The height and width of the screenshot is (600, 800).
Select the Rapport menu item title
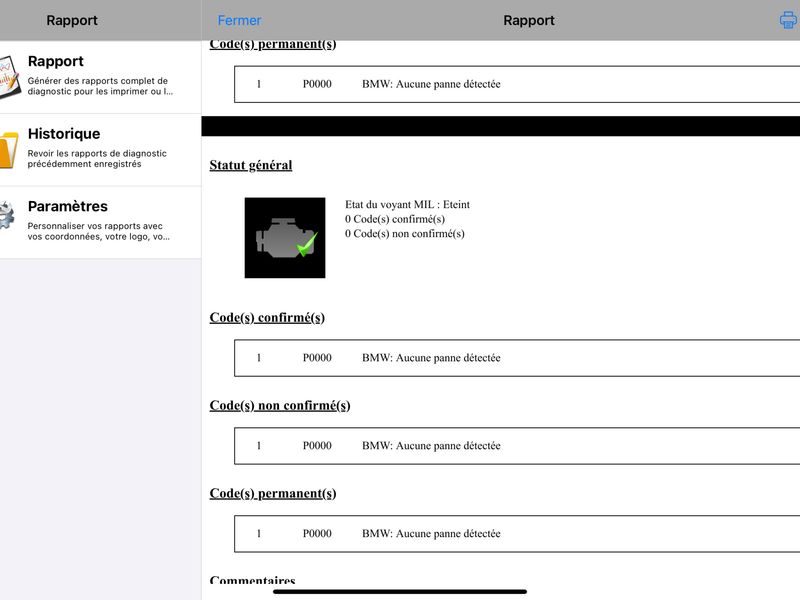56,61
